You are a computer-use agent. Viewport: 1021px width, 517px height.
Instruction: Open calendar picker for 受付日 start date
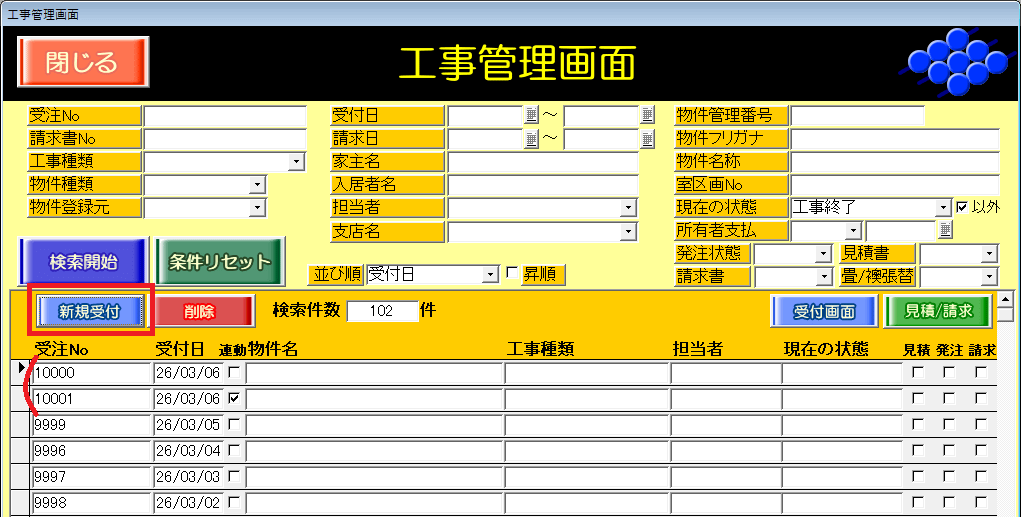pyautogui.click(x=532, y=115)
